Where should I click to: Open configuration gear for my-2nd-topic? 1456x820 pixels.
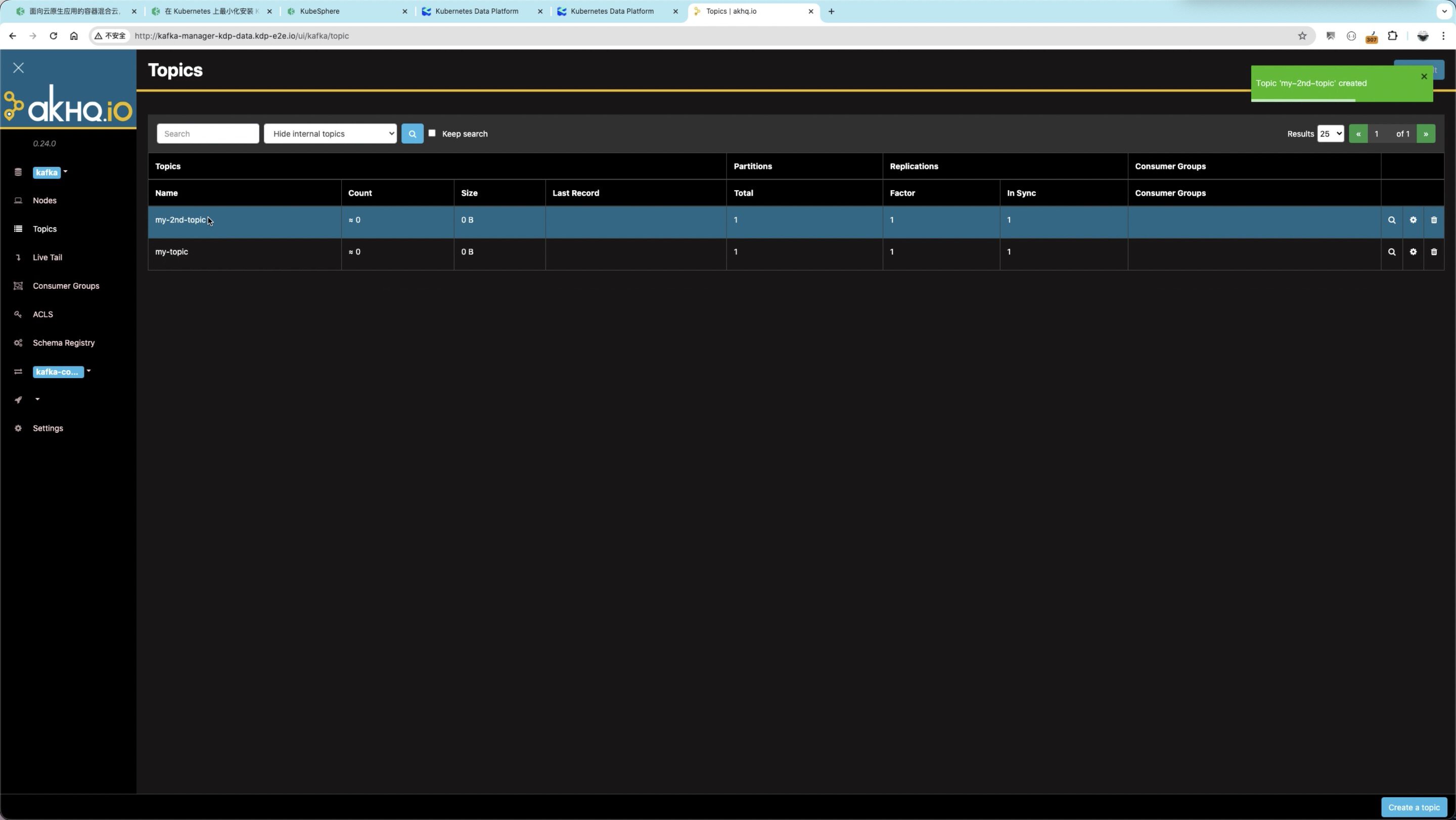[1413, 220]
